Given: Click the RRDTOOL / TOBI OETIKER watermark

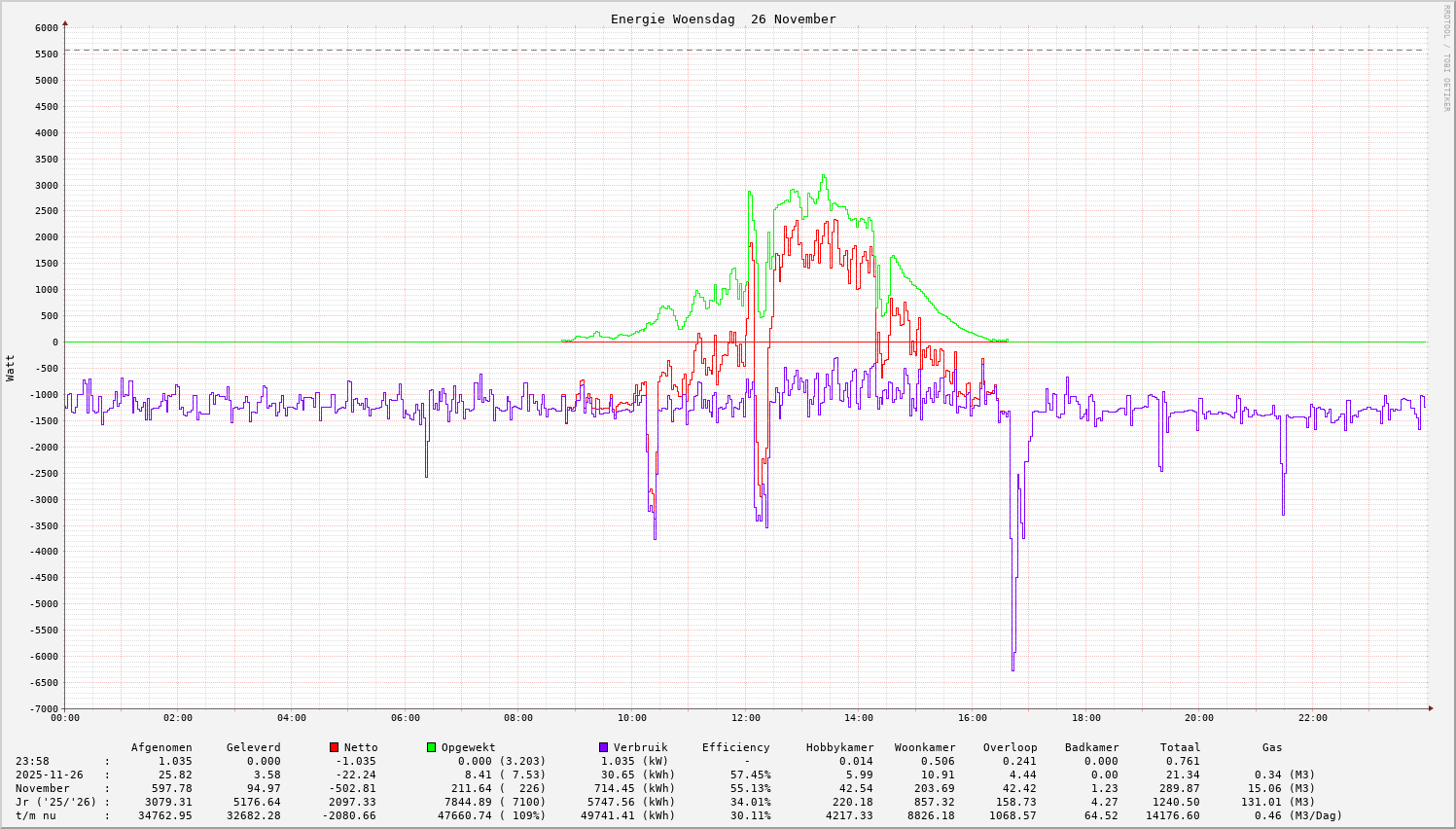Looking at the screenshot, I should tap(1446, 57).
